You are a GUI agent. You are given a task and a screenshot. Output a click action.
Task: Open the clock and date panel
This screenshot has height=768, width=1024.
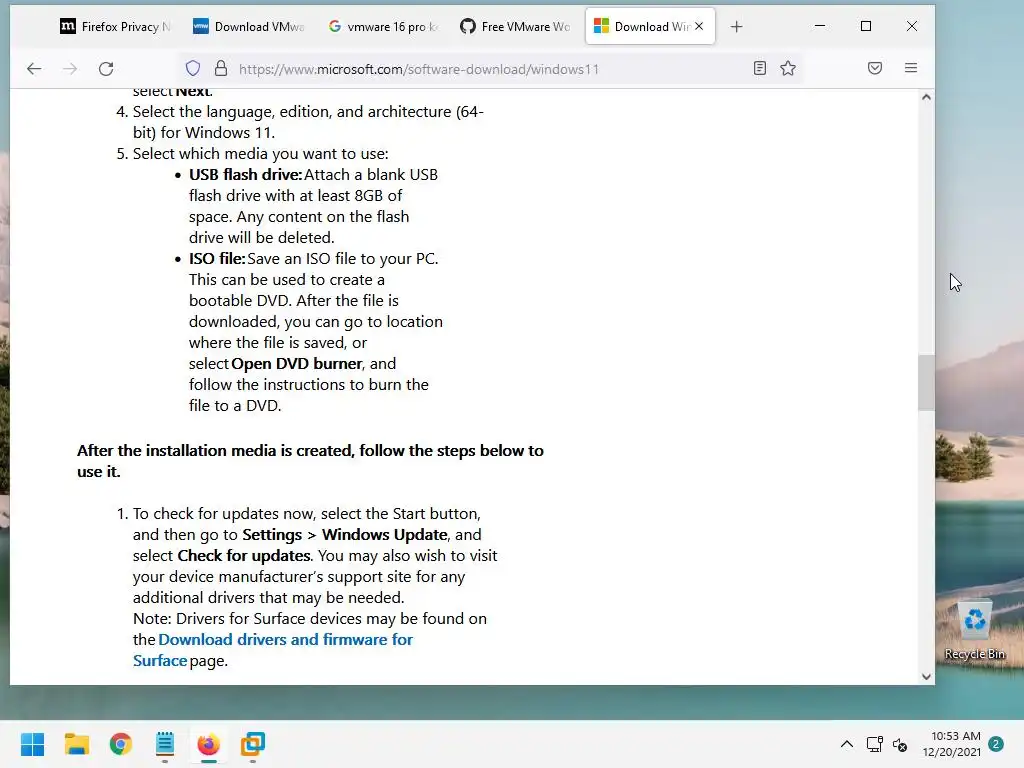[952, 744]
